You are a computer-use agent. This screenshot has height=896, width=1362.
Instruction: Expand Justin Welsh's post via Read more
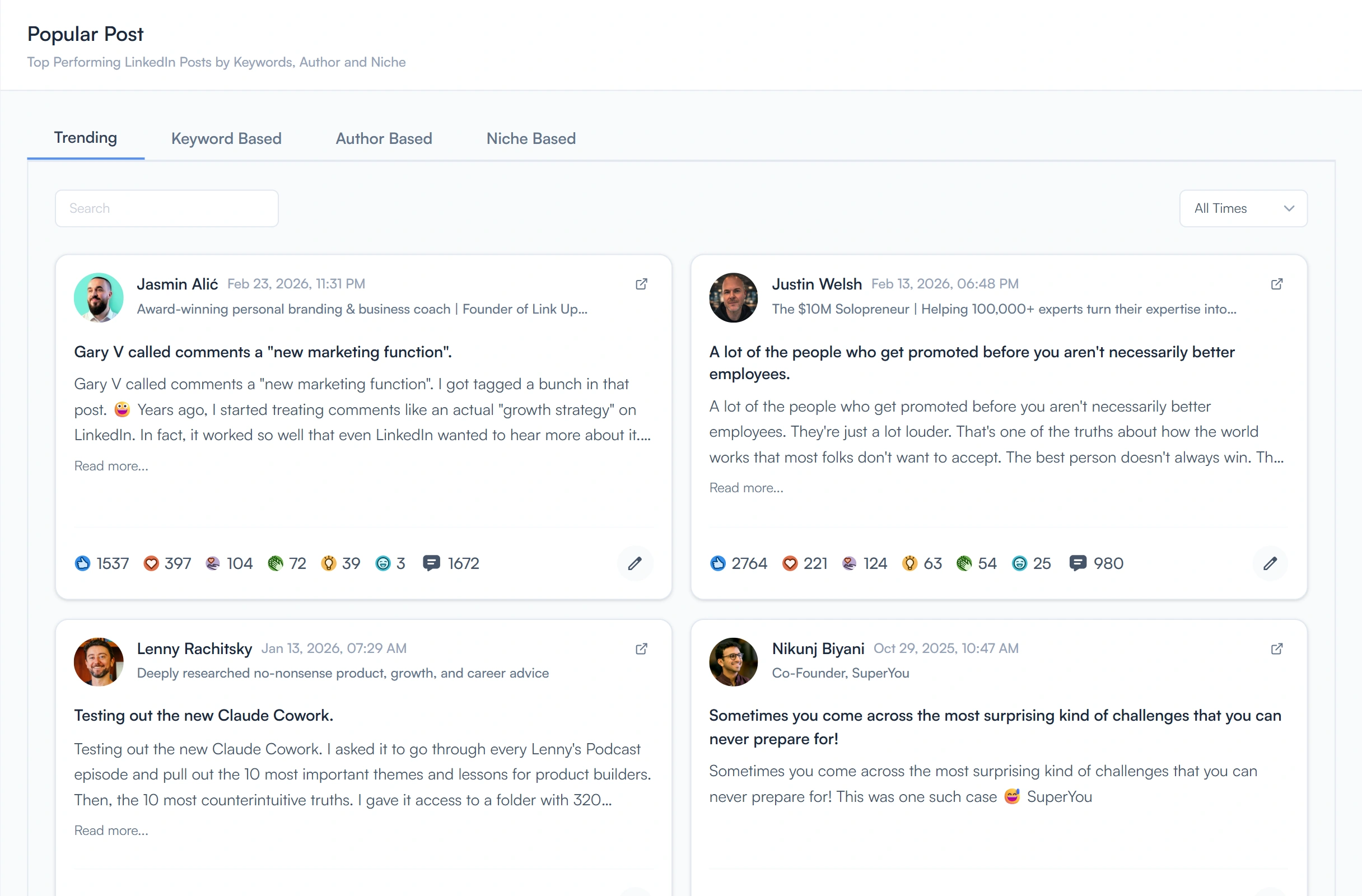tap(745, 487)
